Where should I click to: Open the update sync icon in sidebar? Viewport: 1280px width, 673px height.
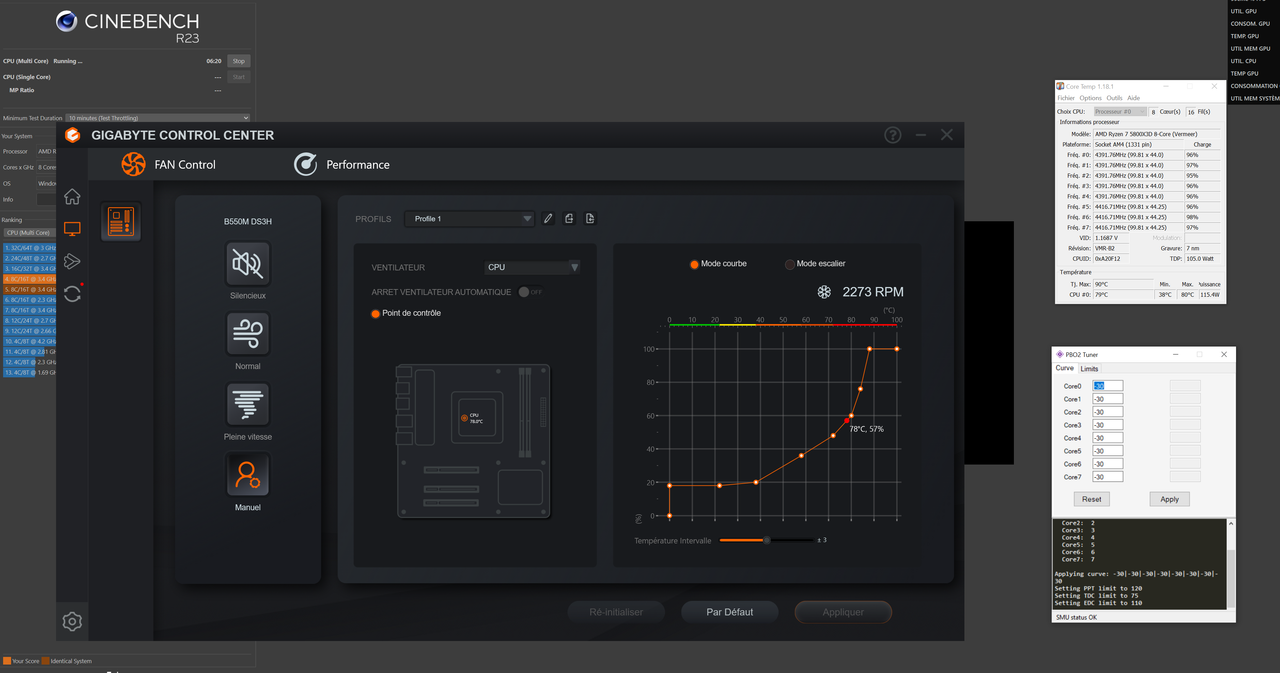point(72,293)
